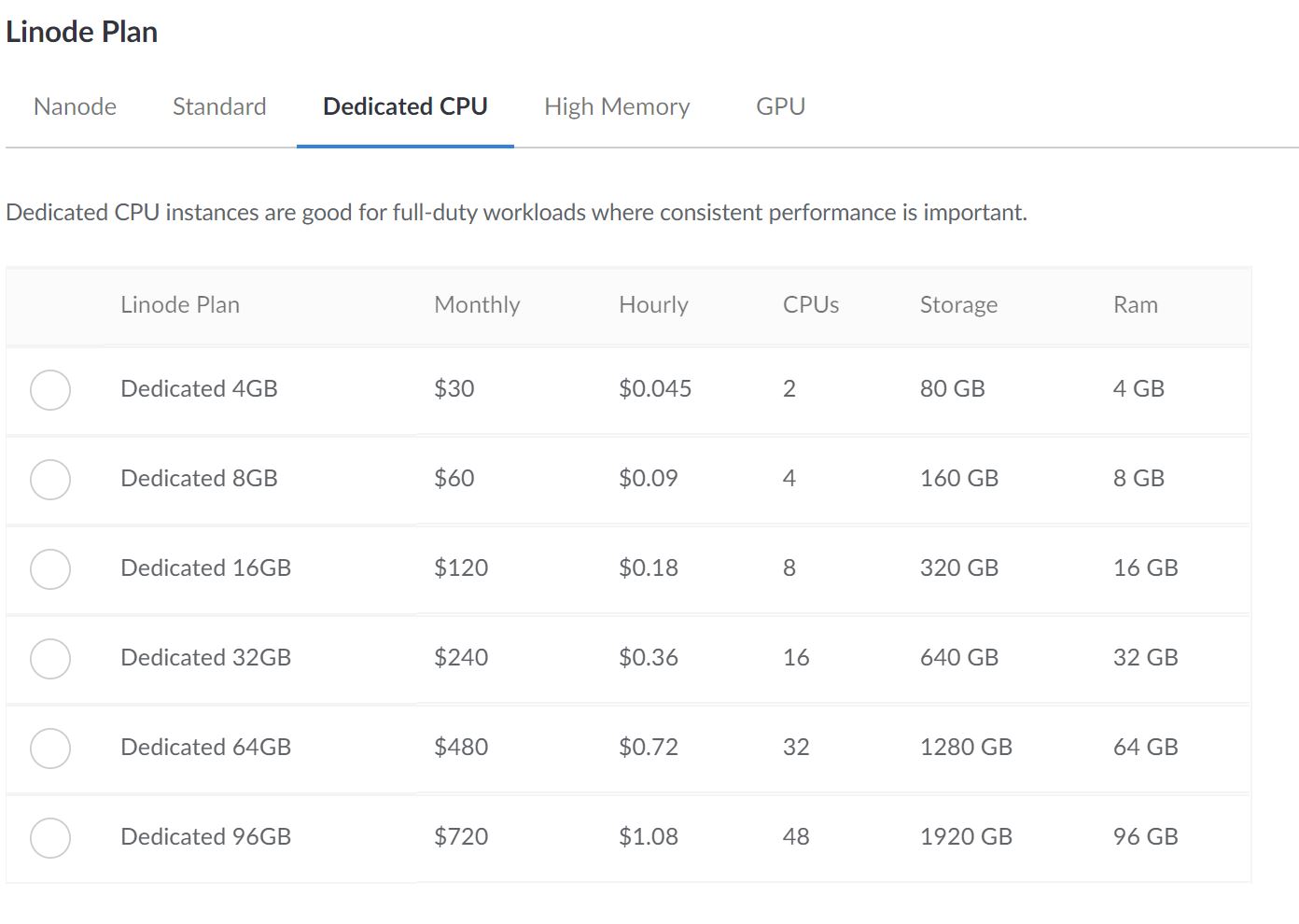Image resolution: width=1299 pixels, height=924 pixels.
Task: Click the 64 GB Ram value
Action: tap(1145, 748)
